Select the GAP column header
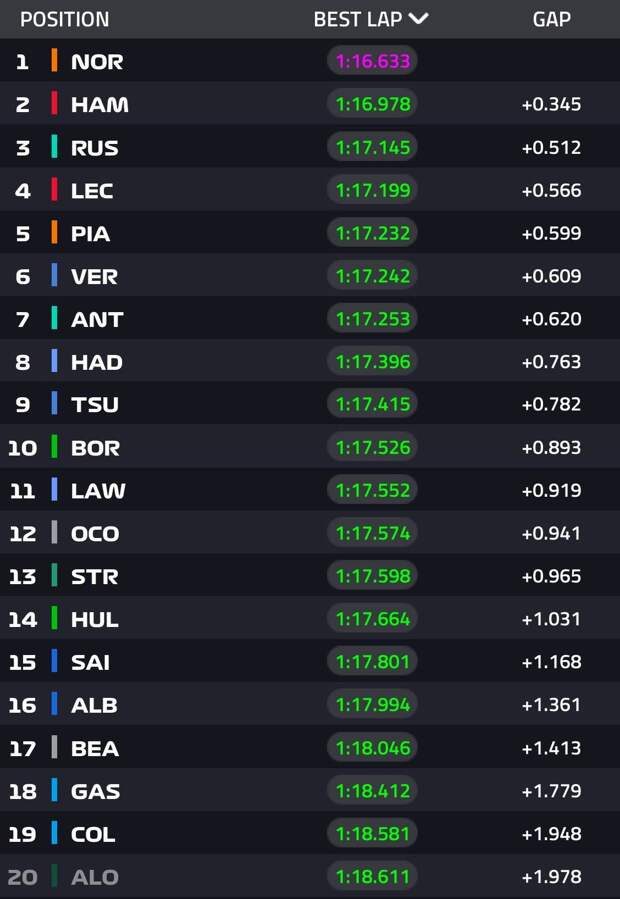Image resolution: width=620 pixels, height=899 pixels. [x=551, y=19]
